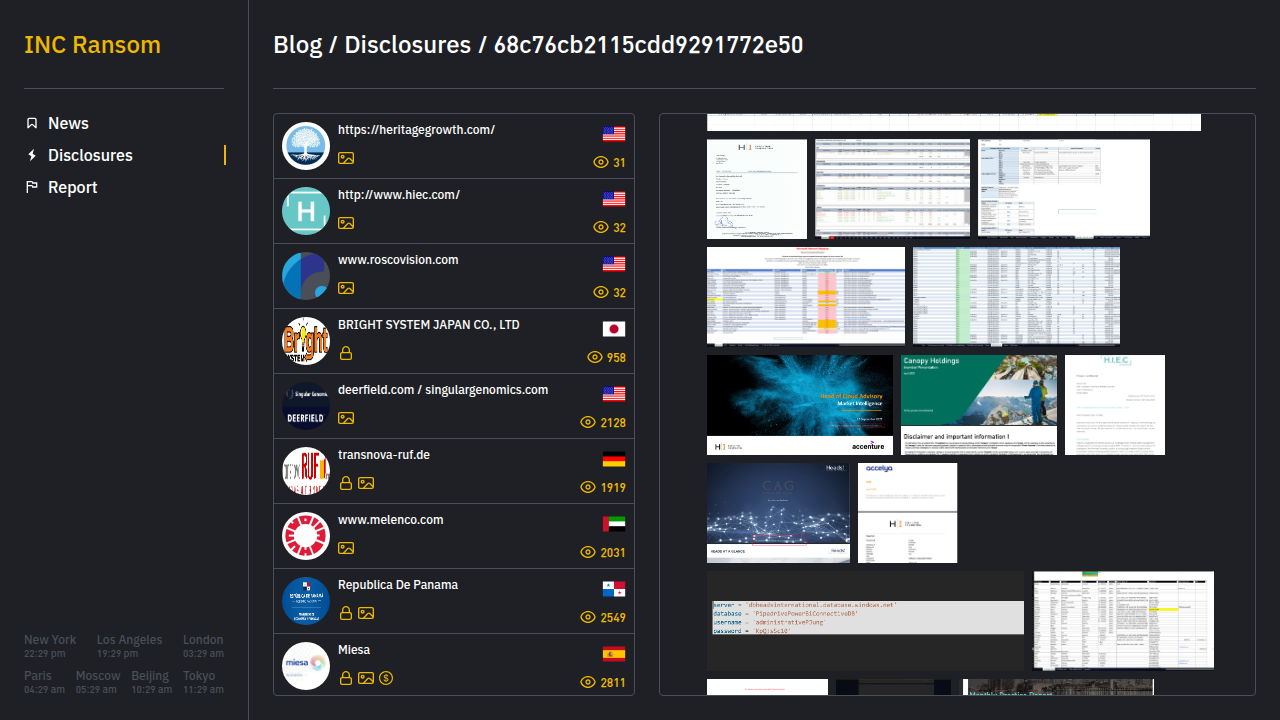Click the Report flag icon
The width and height of the screenshot is (1280, 720).
click(x=32, y=187)
